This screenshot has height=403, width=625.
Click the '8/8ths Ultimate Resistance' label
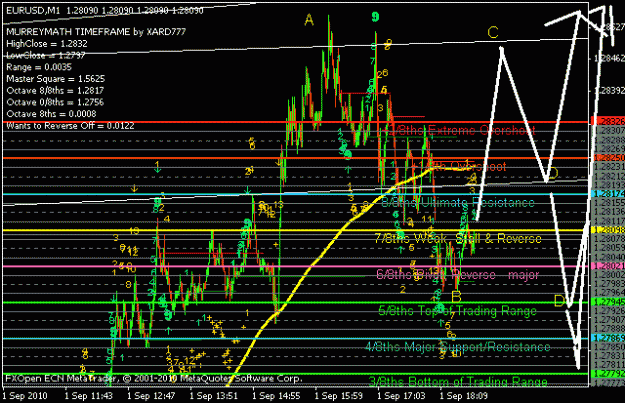[458, 202]
